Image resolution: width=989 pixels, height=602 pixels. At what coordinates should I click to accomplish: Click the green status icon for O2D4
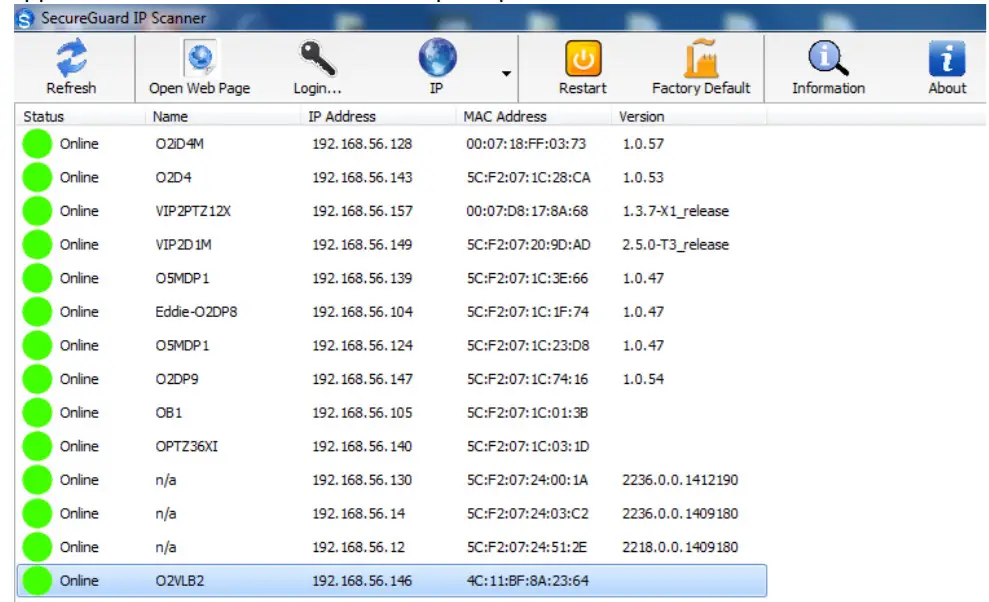click(x=37, y=177)
